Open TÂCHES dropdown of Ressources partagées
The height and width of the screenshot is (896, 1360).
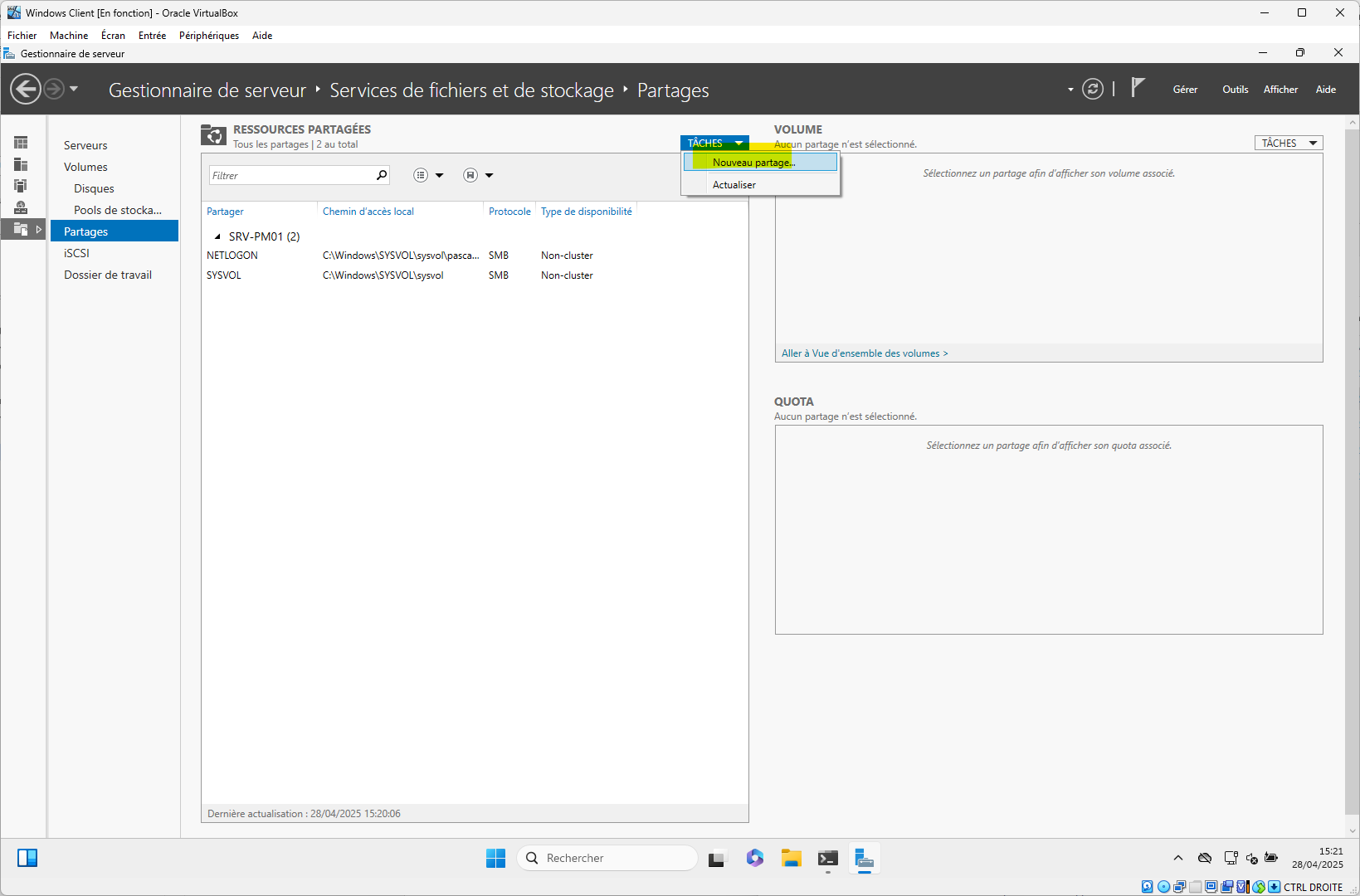coord(714,143)
